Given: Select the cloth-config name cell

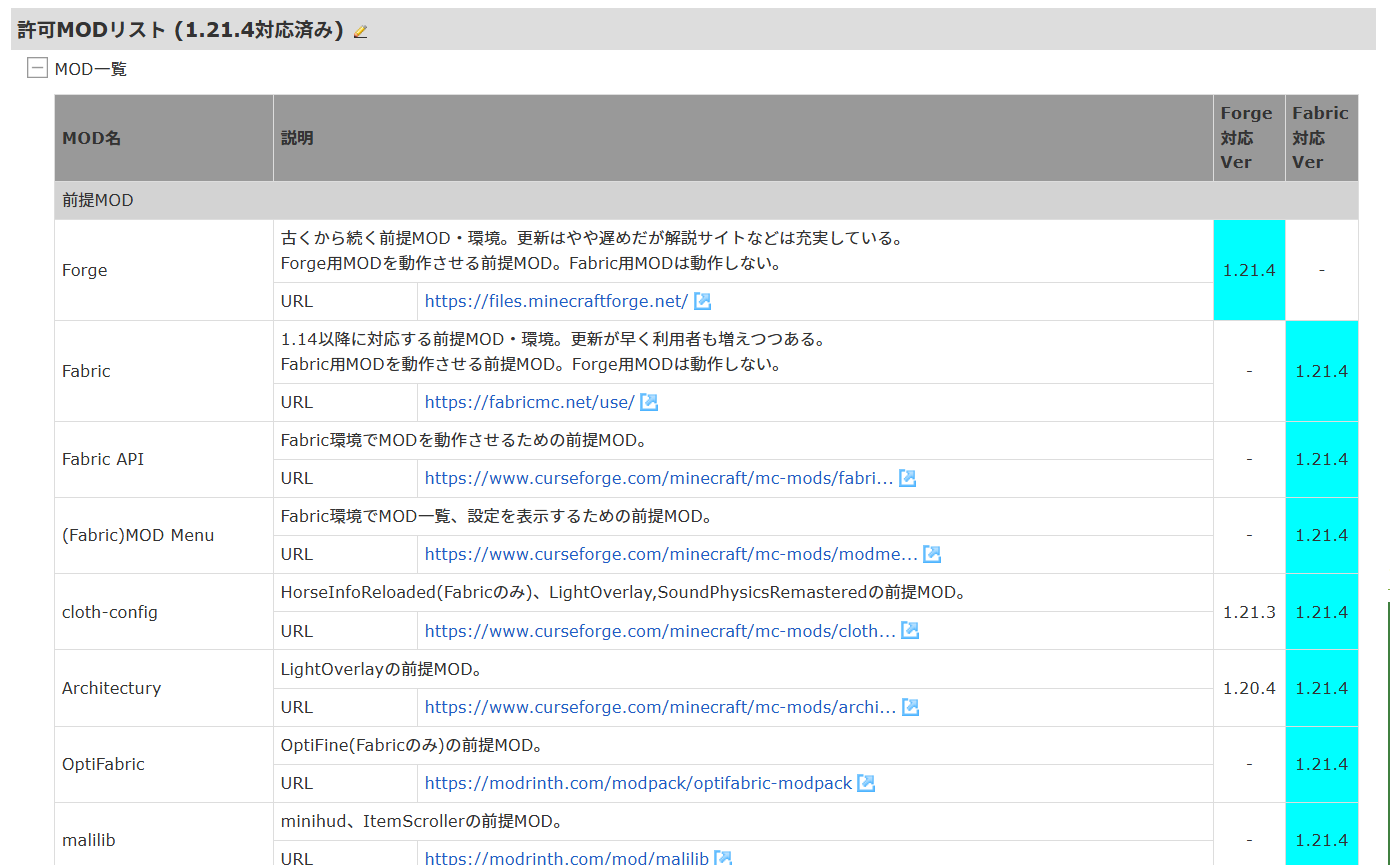Looking at the screenshot, I should tap(164, 612).
